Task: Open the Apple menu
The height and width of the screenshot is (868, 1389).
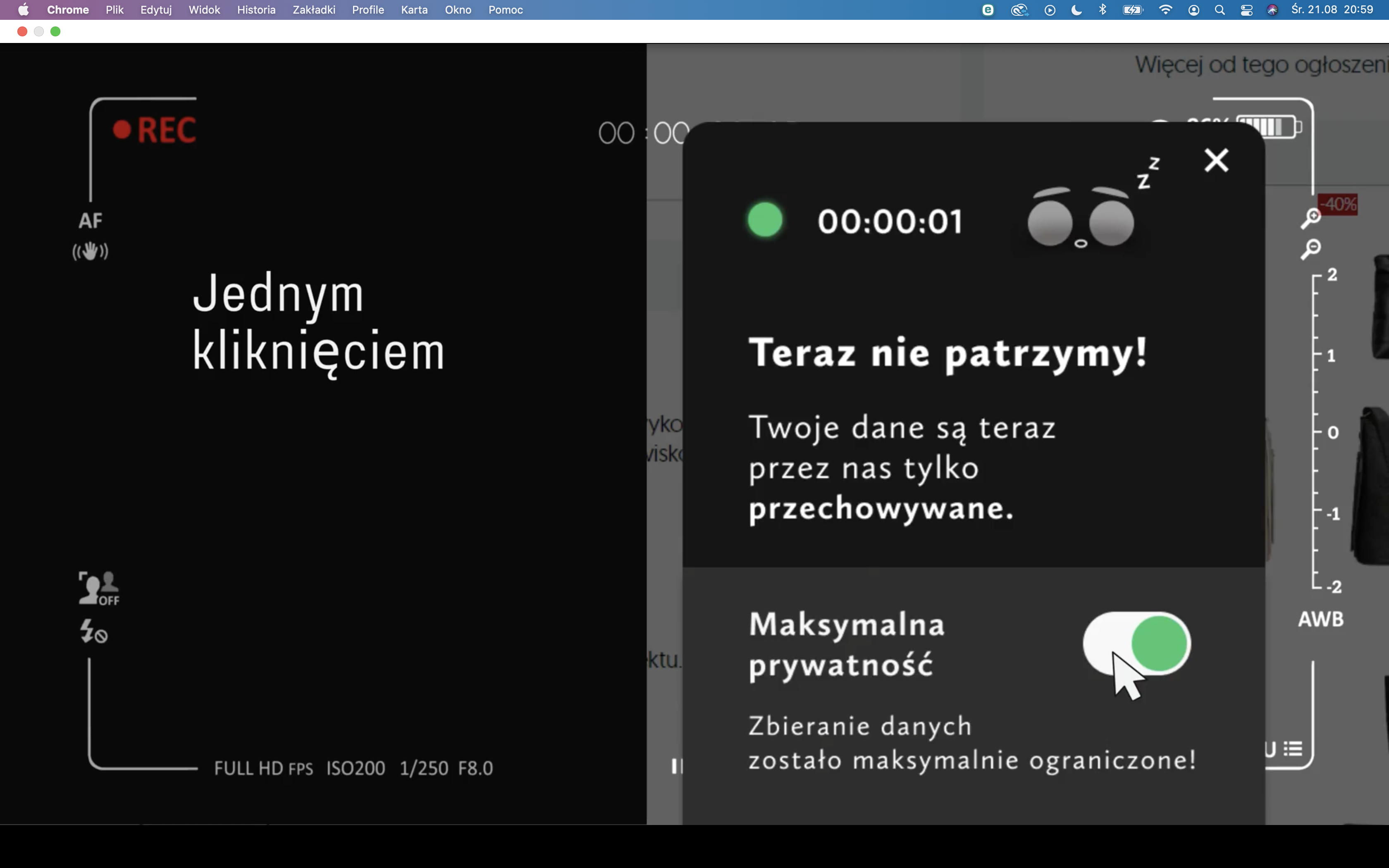Action: (x=24, y=10)
